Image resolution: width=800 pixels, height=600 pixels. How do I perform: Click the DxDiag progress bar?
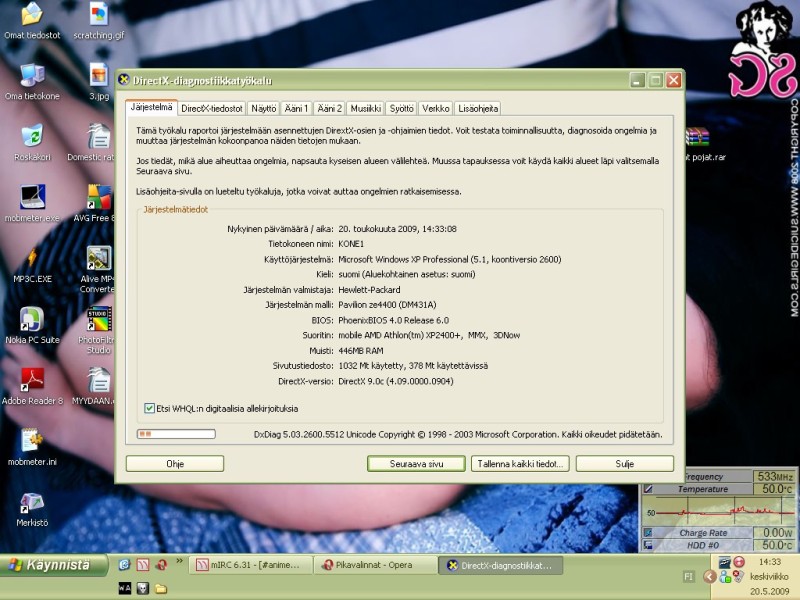tap(176, 434)
